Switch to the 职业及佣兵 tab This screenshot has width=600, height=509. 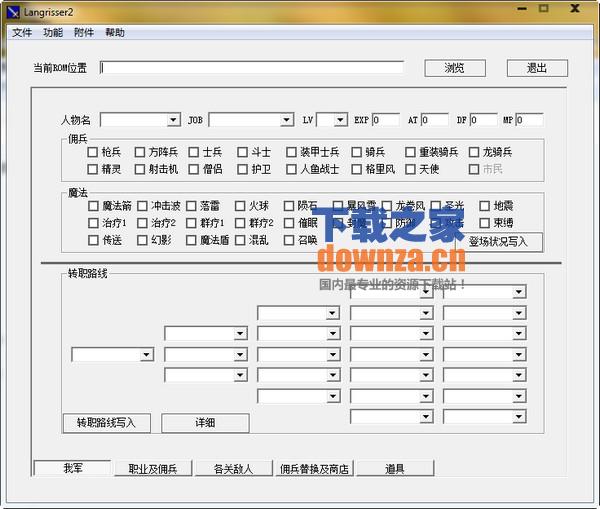click(x=153, y=468)
